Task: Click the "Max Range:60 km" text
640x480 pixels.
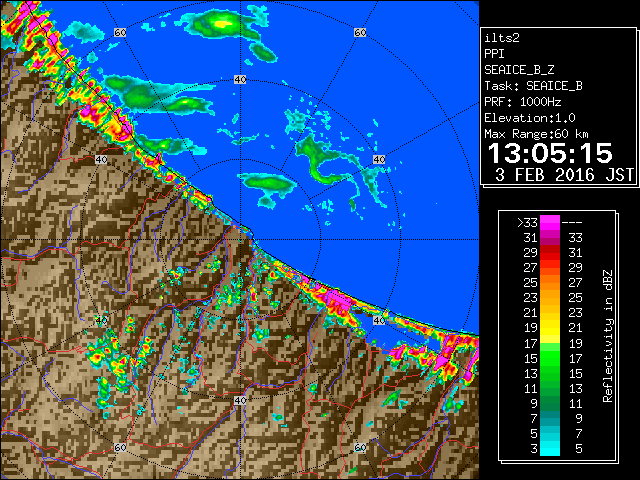Action: tap(536, 134)
